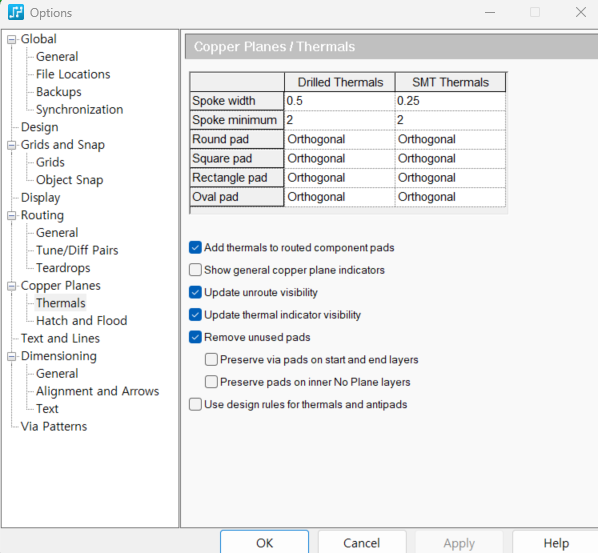Open Teardrops under Routing
598x553 pixels.
coord(63,268)
